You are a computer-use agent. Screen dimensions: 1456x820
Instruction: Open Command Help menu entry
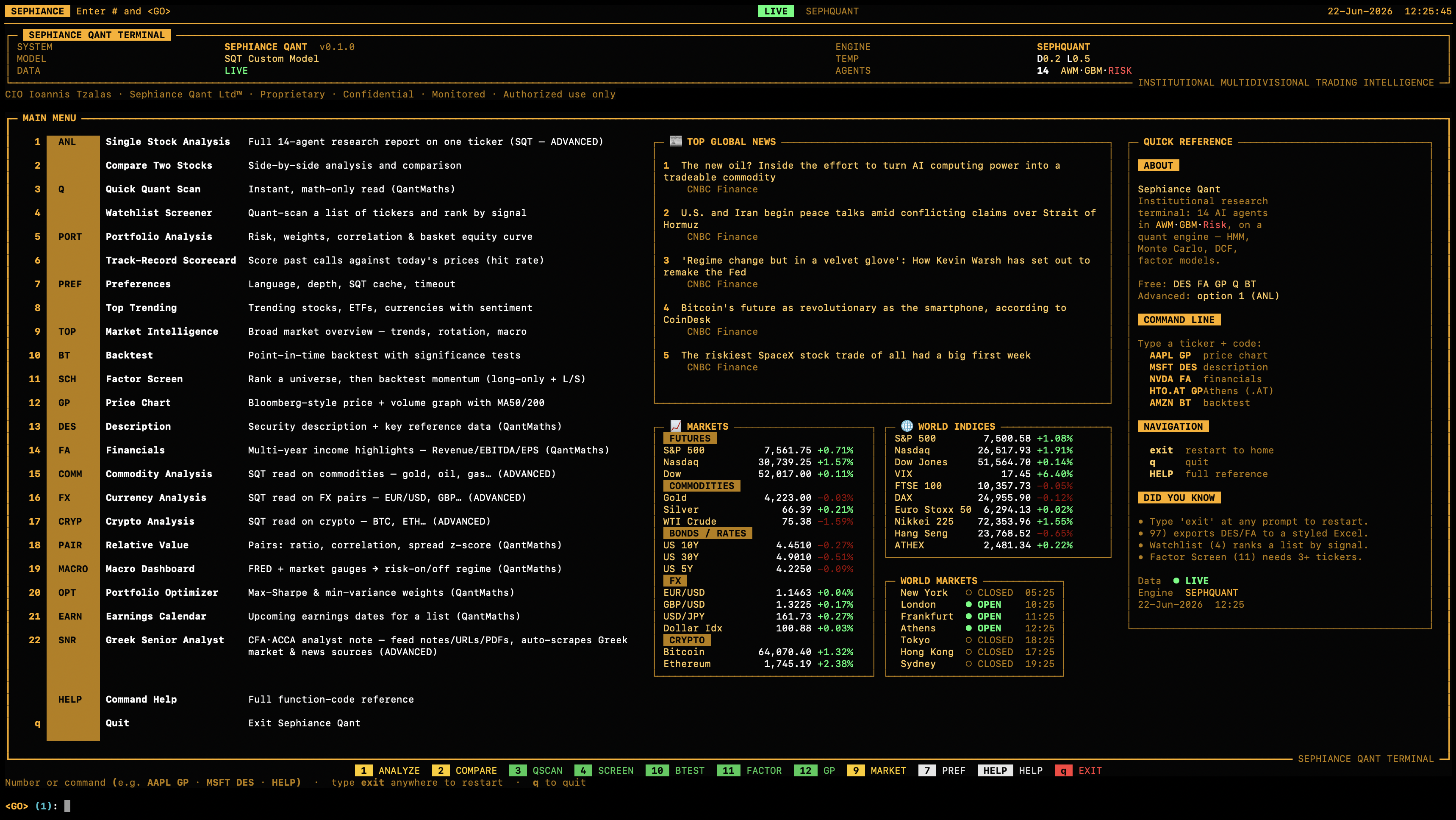point(141,700)
